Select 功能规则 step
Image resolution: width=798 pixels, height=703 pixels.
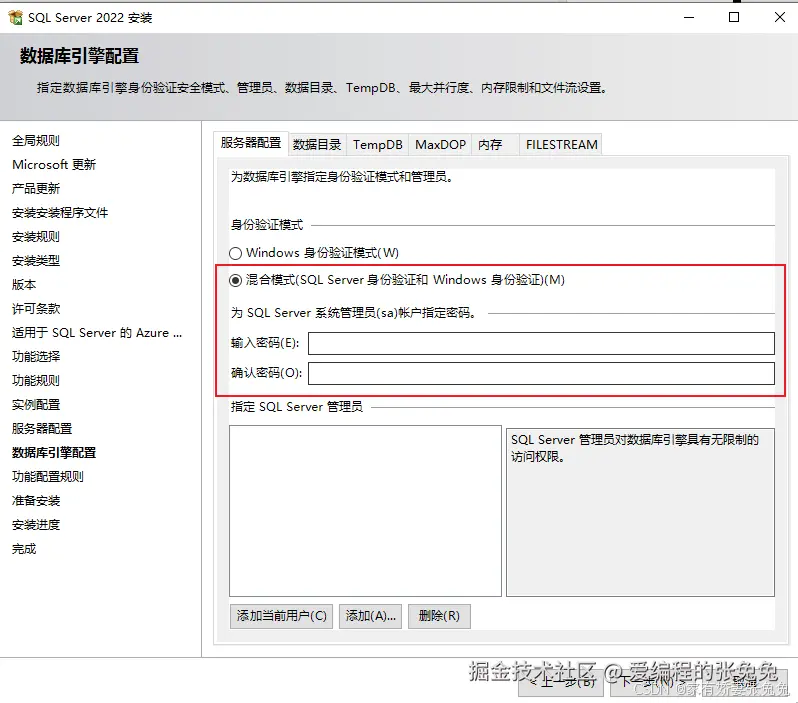(36, 380)
